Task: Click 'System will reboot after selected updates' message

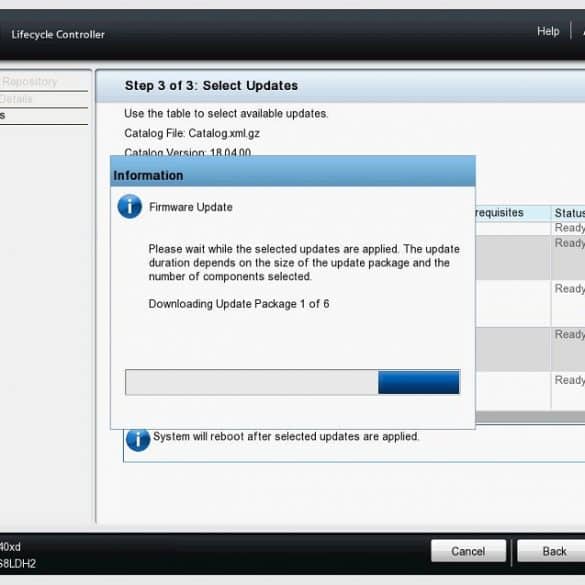Action: [x=286, y=436]
